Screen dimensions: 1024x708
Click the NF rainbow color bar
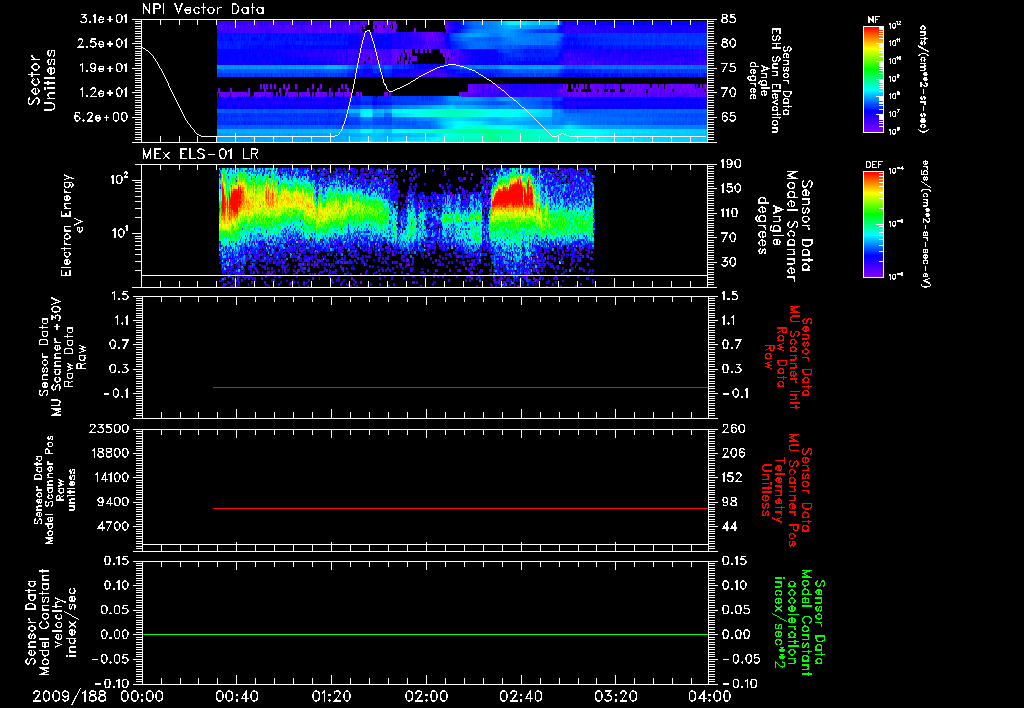(873, 79)
